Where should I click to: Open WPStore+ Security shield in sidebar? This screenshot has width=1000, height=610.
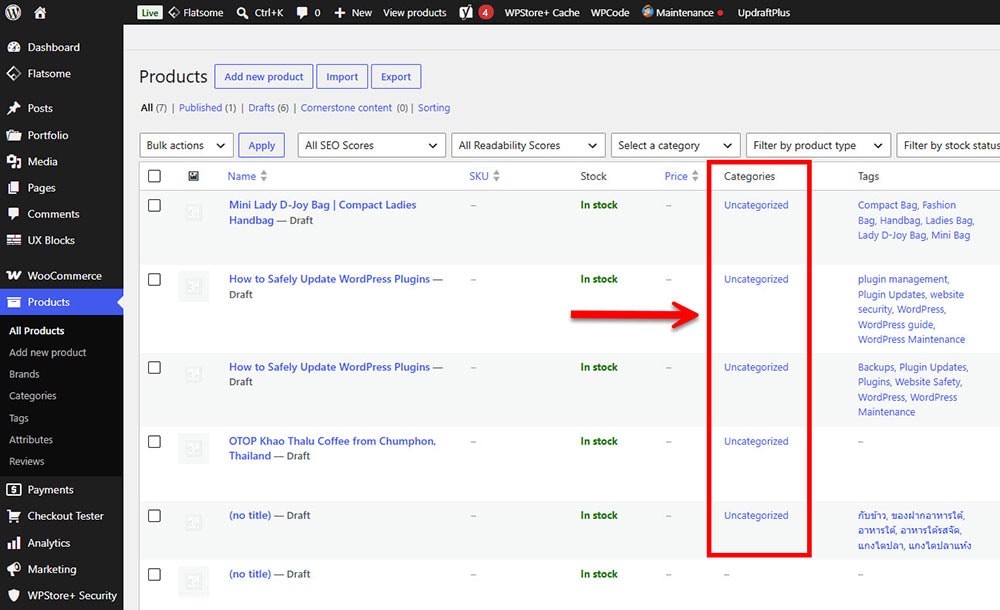[13, 595]
